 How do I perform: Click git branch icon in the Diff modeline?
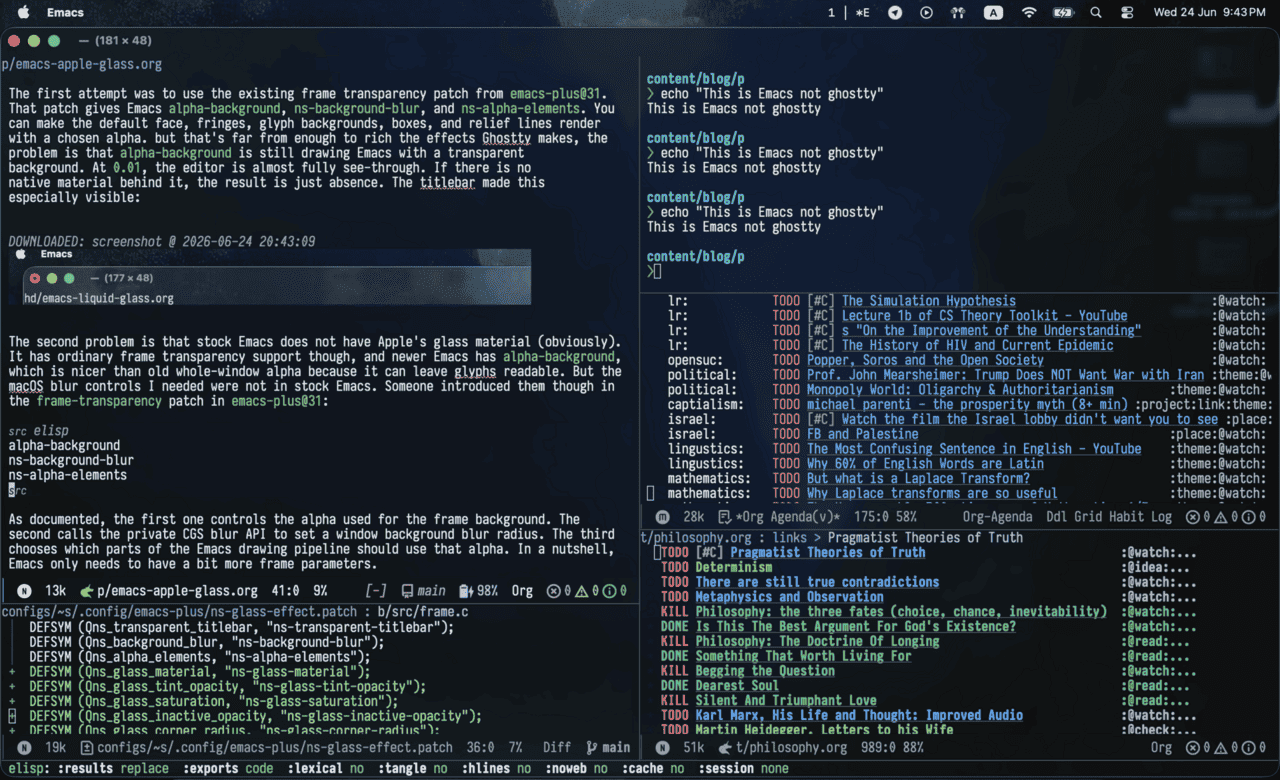pyautogui.click(x=592, y=747)
